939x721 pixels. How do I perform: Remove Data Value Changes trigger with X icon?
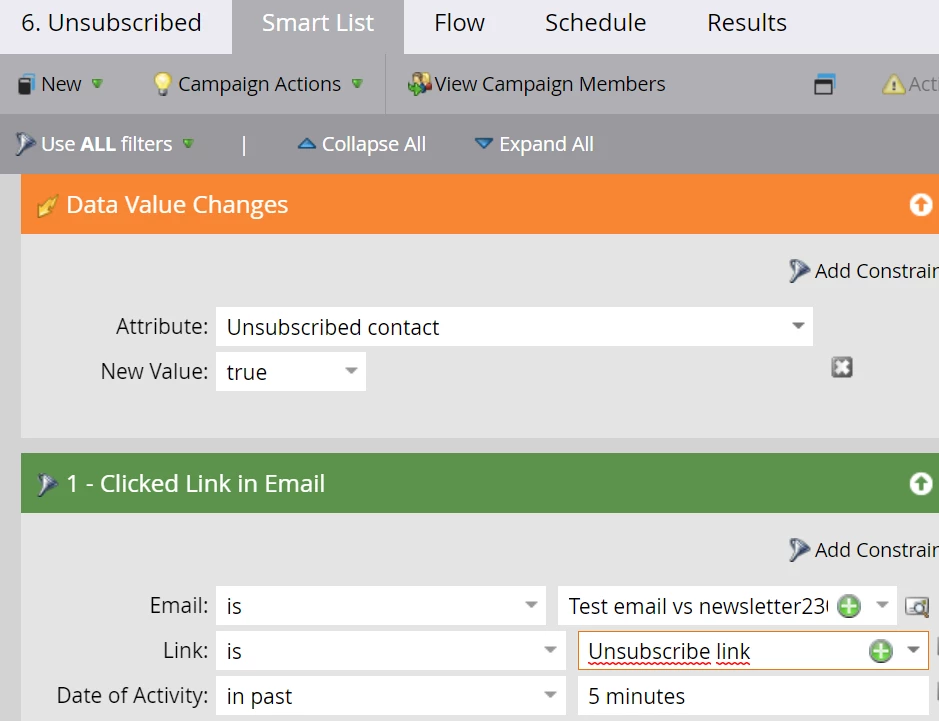click(841, 367)
